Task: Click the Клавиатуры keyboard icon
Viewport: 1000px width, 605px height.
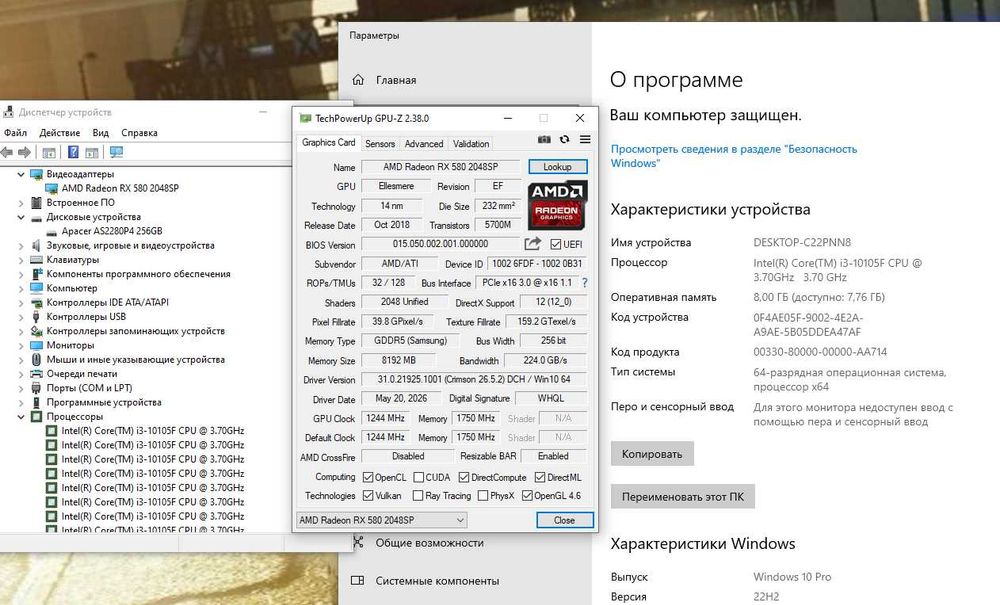Action: (36, 259)
